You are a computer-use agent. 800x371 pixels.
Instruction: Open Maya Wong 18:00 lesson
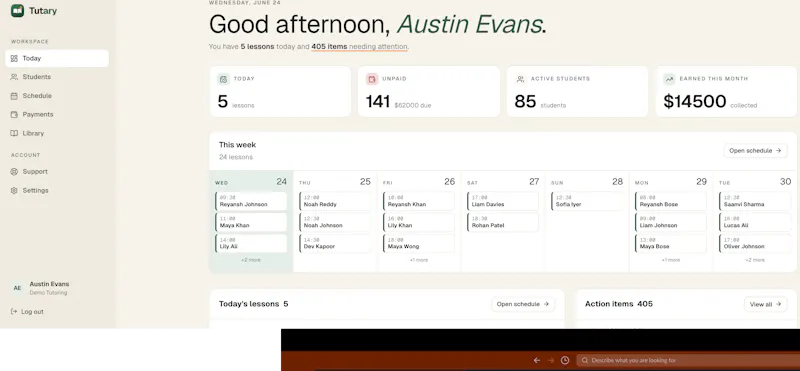(x=419, y=243)
